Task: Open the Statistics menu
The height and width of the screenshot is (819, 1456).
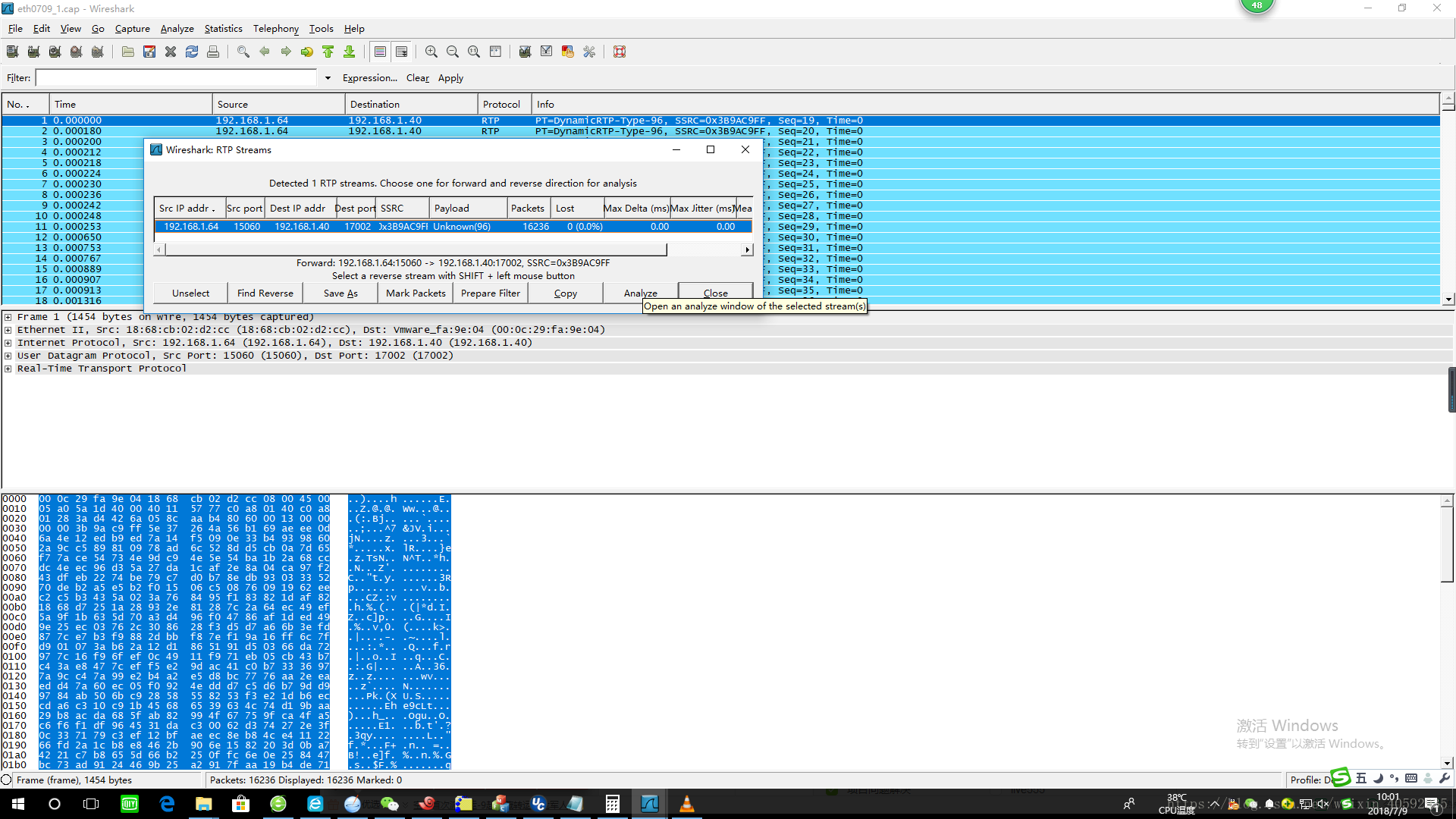Action: (x=223, y=29)
